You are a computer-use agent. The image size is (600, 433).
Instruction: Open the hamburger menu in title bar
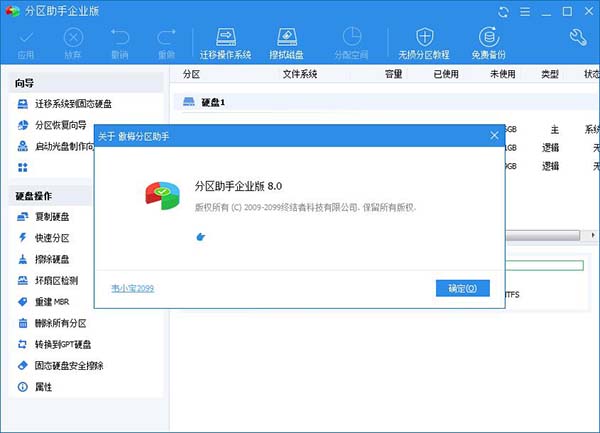525,12
